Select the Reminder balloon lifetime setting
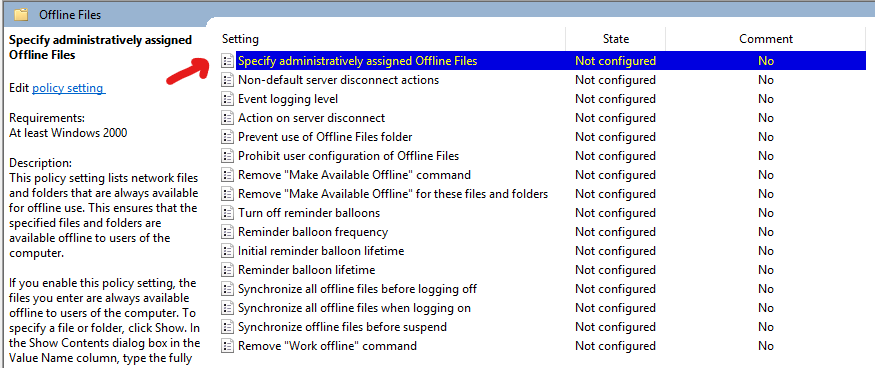This screenshot has height=368, width=875. 306,270
